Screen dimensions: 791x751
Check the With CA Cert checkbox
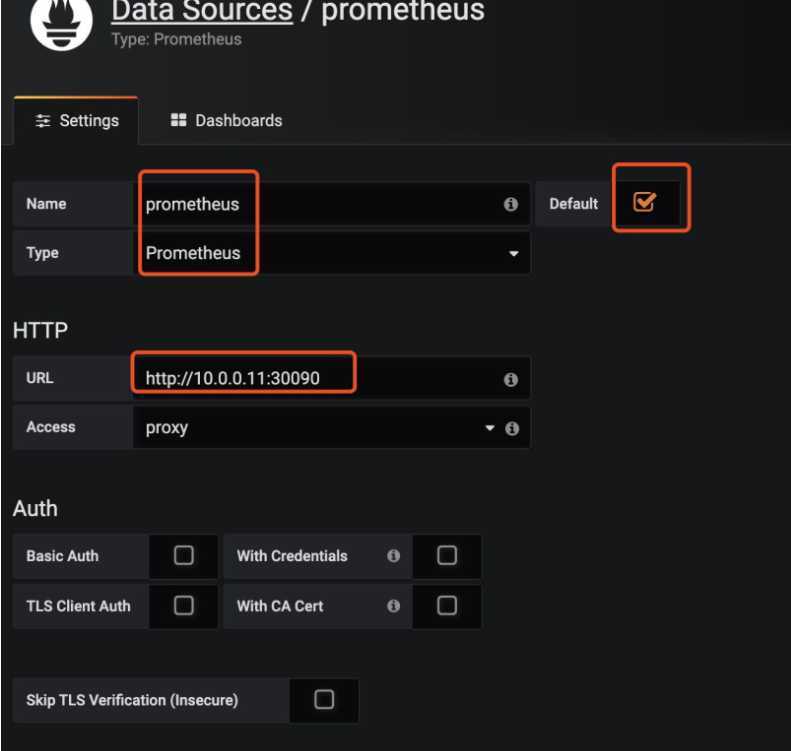447,606
